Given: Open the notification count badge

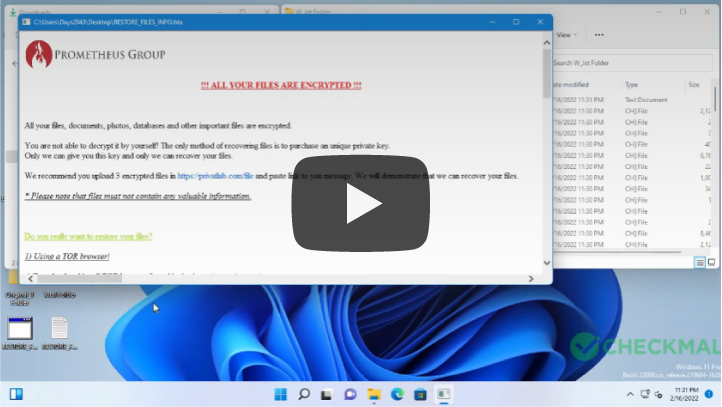Looking at the screenshot, I should point(709,394).
